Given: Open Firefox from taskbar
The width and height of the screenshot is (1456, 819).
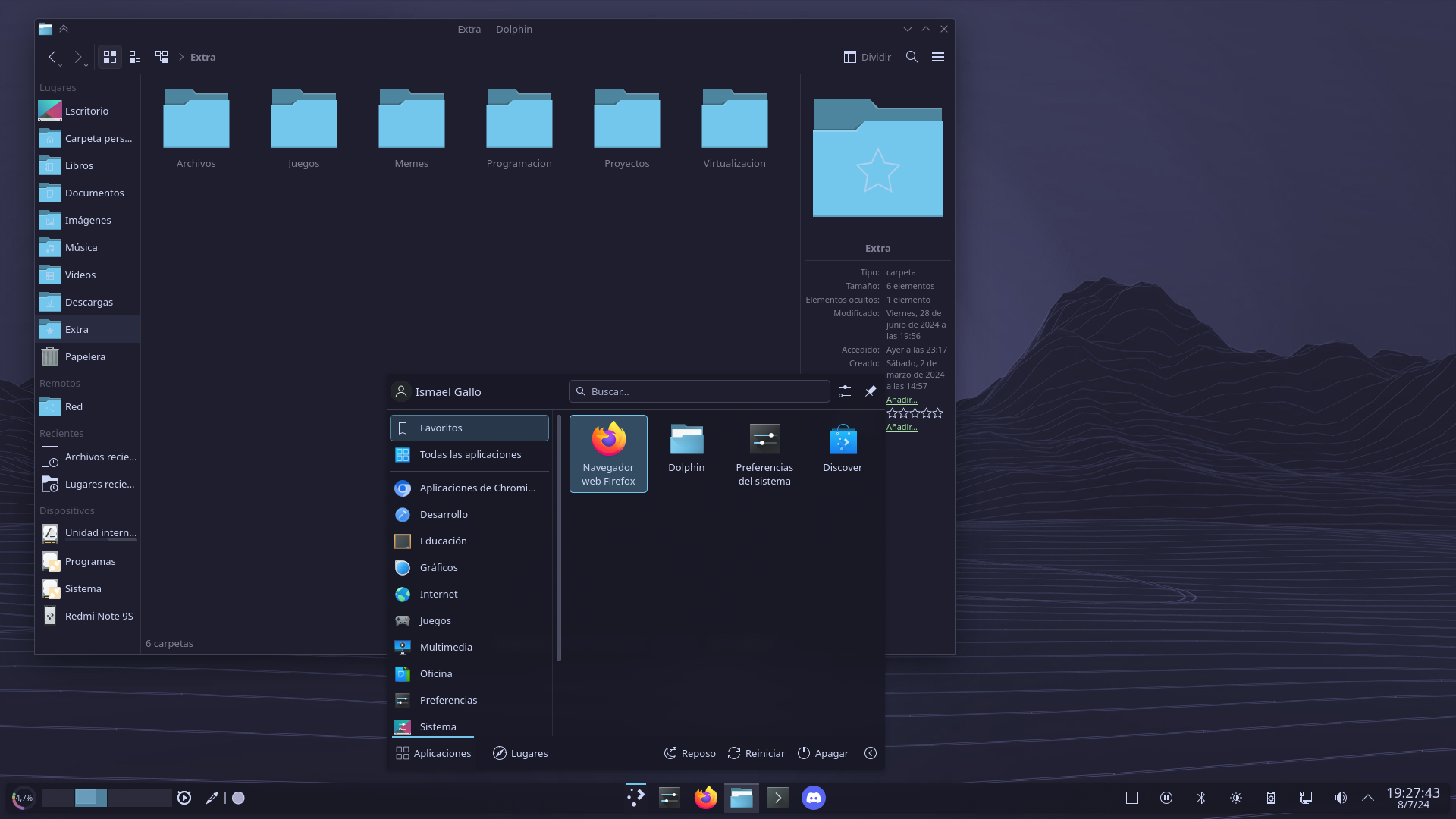Looking at the screenshot, I should (706, 798).
